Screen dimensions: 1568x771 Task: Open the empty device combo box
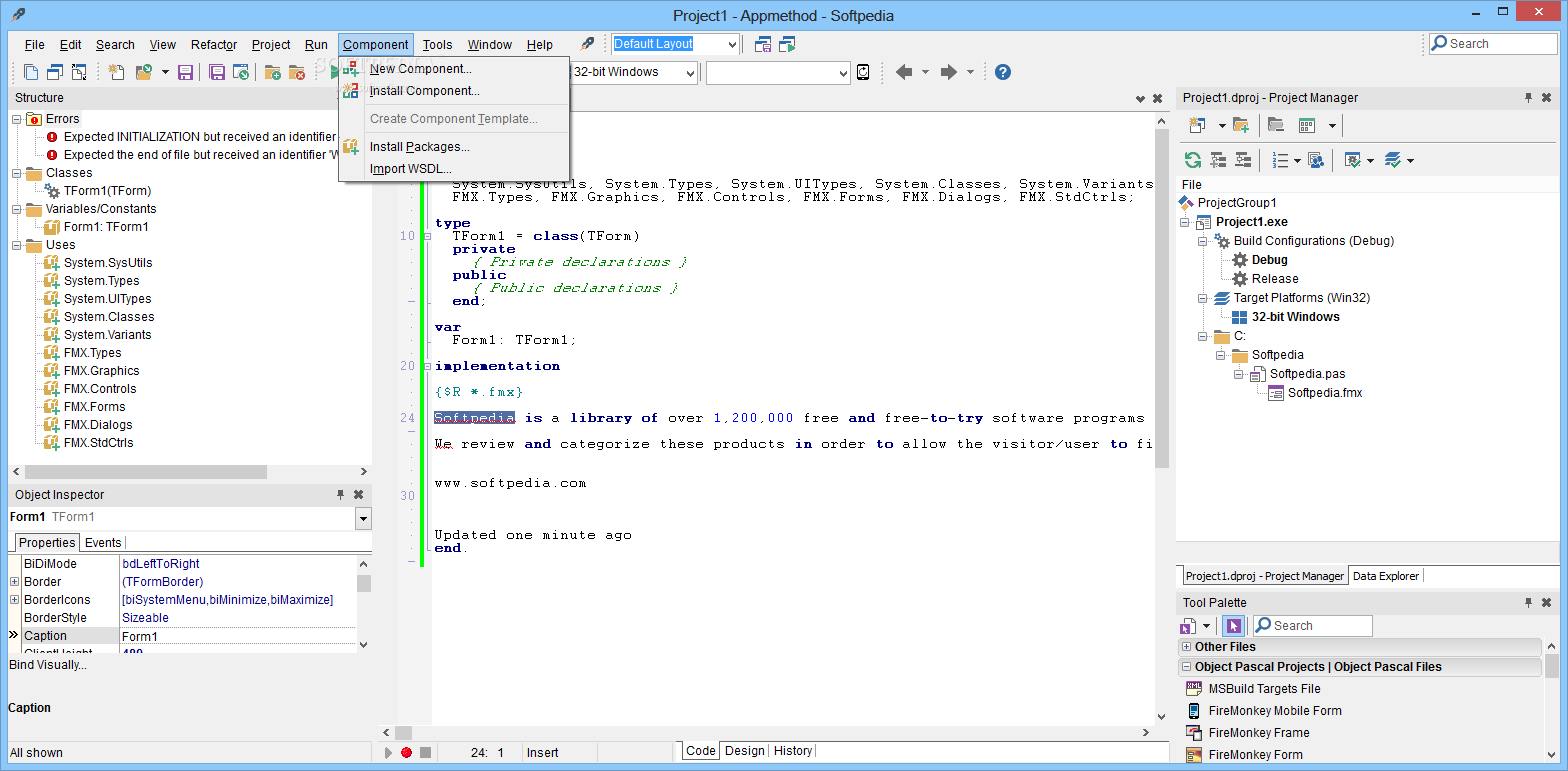tap(842, 72)
